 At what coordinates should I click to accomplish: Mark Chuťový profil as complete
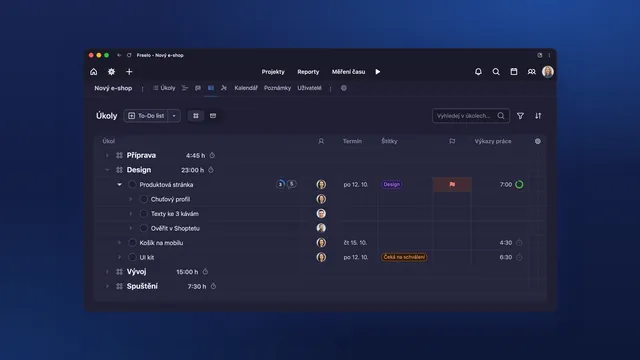(143, 199)
